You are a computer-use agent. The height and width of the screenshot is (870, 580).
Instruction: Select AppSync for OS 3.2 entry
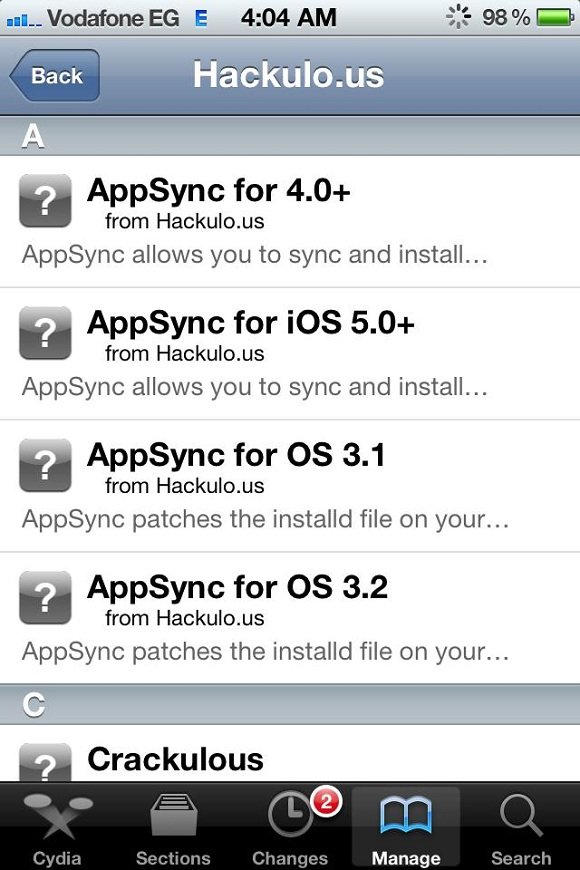(x=290, y=618)
